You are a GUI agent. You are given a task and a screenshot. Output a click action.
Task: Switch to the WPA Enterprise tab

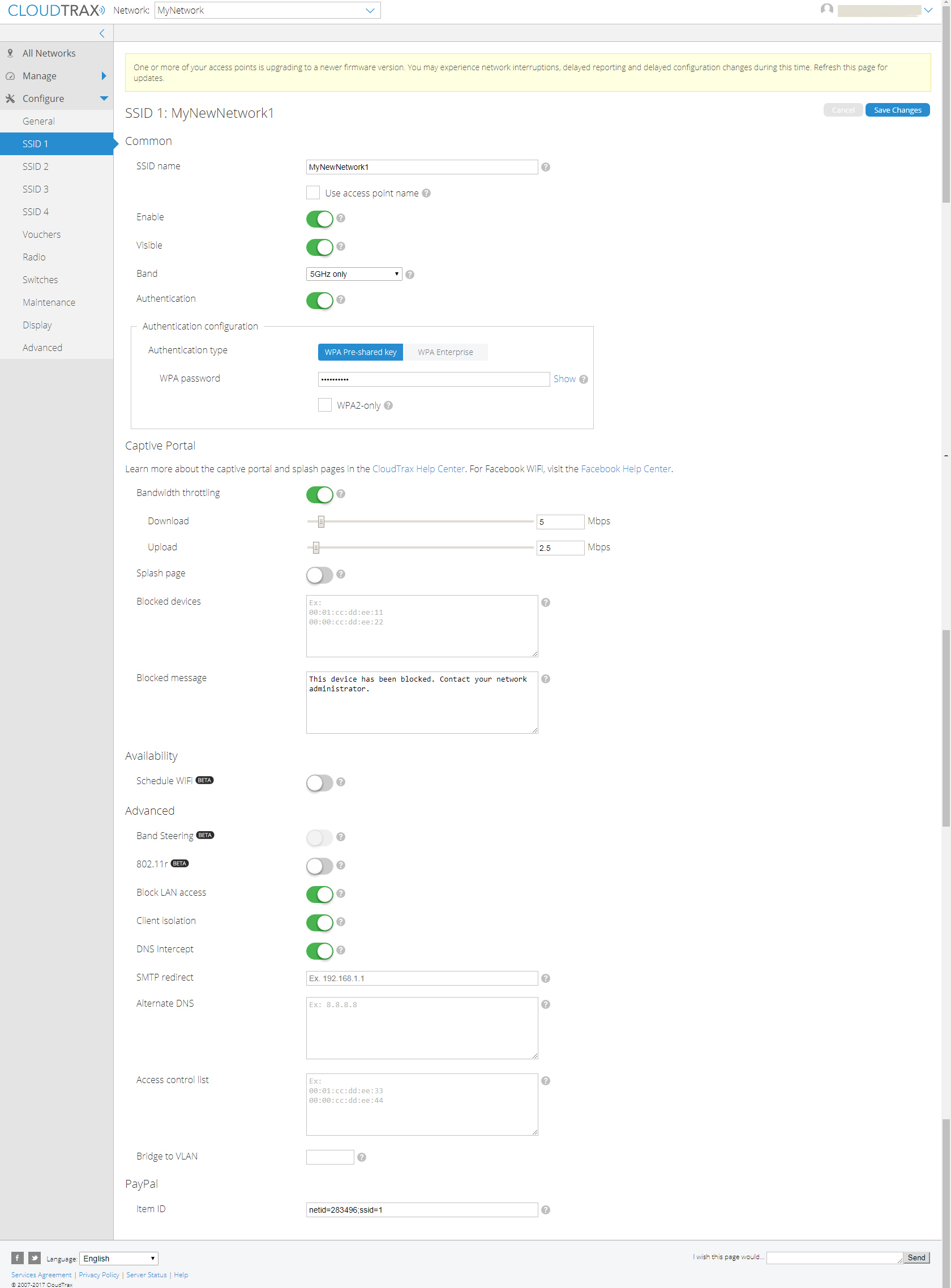click(445, 352)
